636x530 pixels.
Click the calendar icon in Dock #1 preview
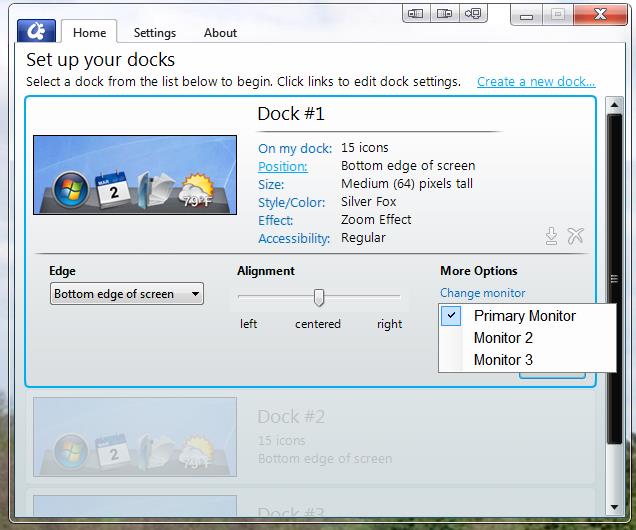click(x=113, y=189)
